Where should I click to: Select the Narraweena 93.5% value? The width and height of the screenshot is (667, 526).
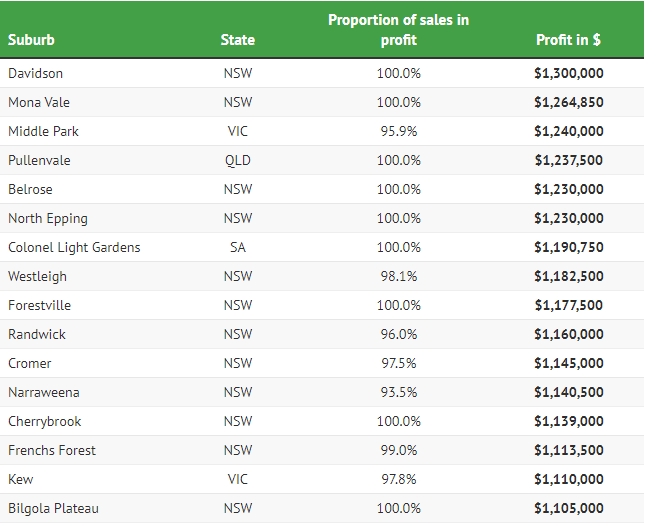click(398, 392)
